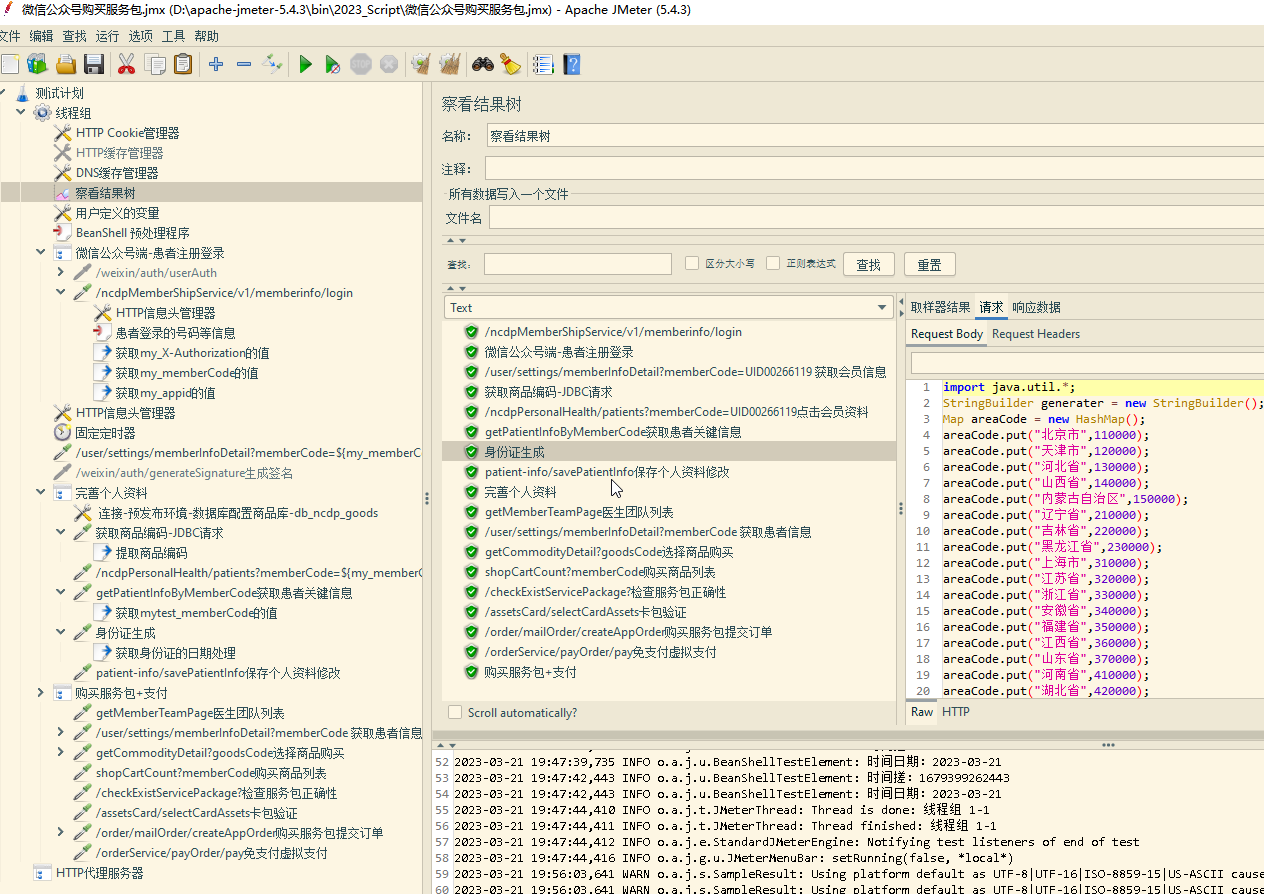The width and height of the screenshot is (1264, 894).
Task: Click the green Start run button
Action: (306, 65)
